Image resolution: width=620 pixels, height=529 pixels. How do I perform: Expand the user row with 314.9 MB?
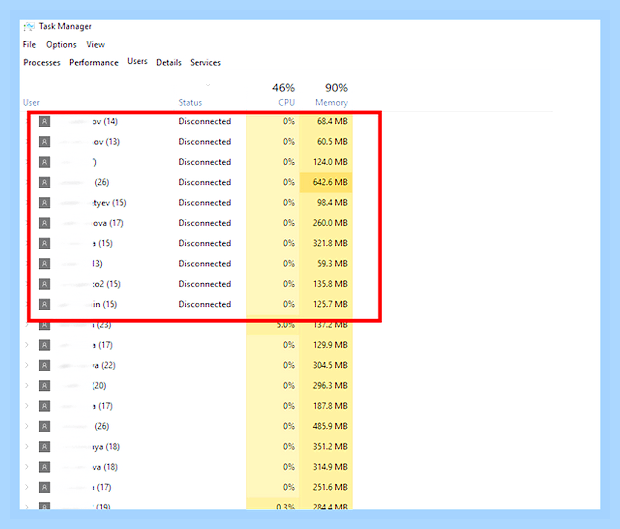(x=26, y=467)
